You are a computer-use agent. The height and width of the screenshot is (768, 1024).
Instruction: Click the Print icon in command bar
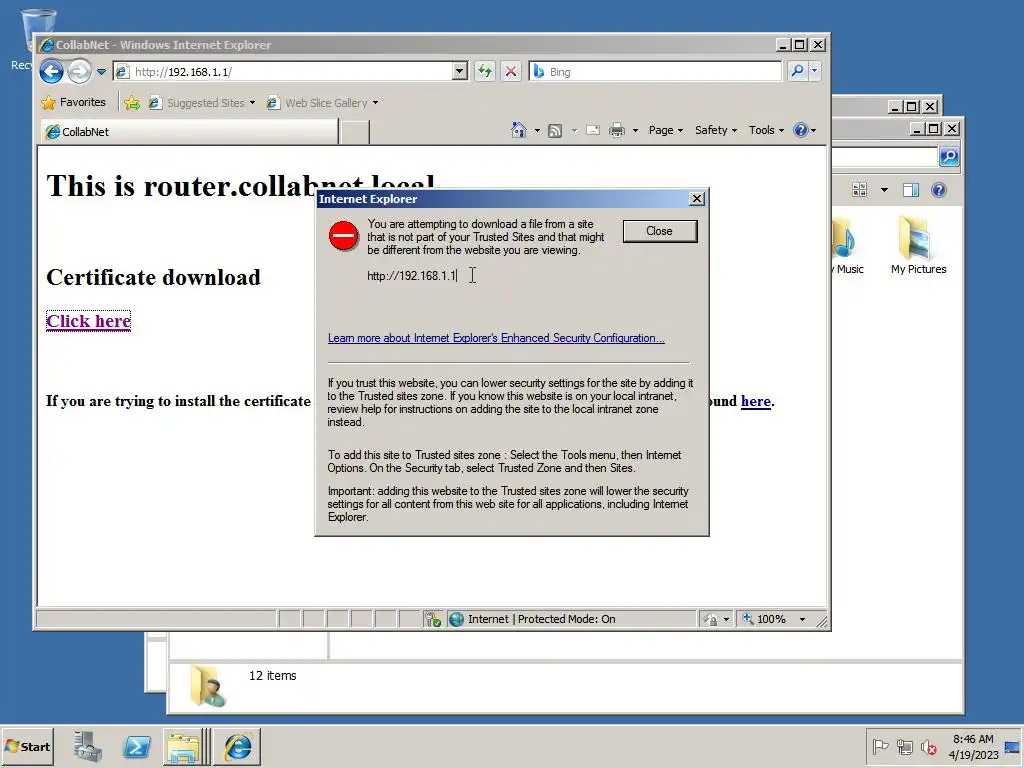tap(616, 131)
